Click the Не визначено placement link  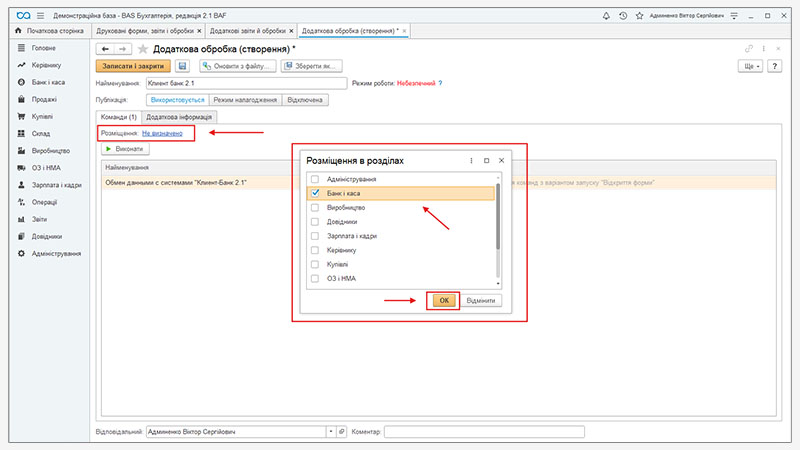(162, 133)
